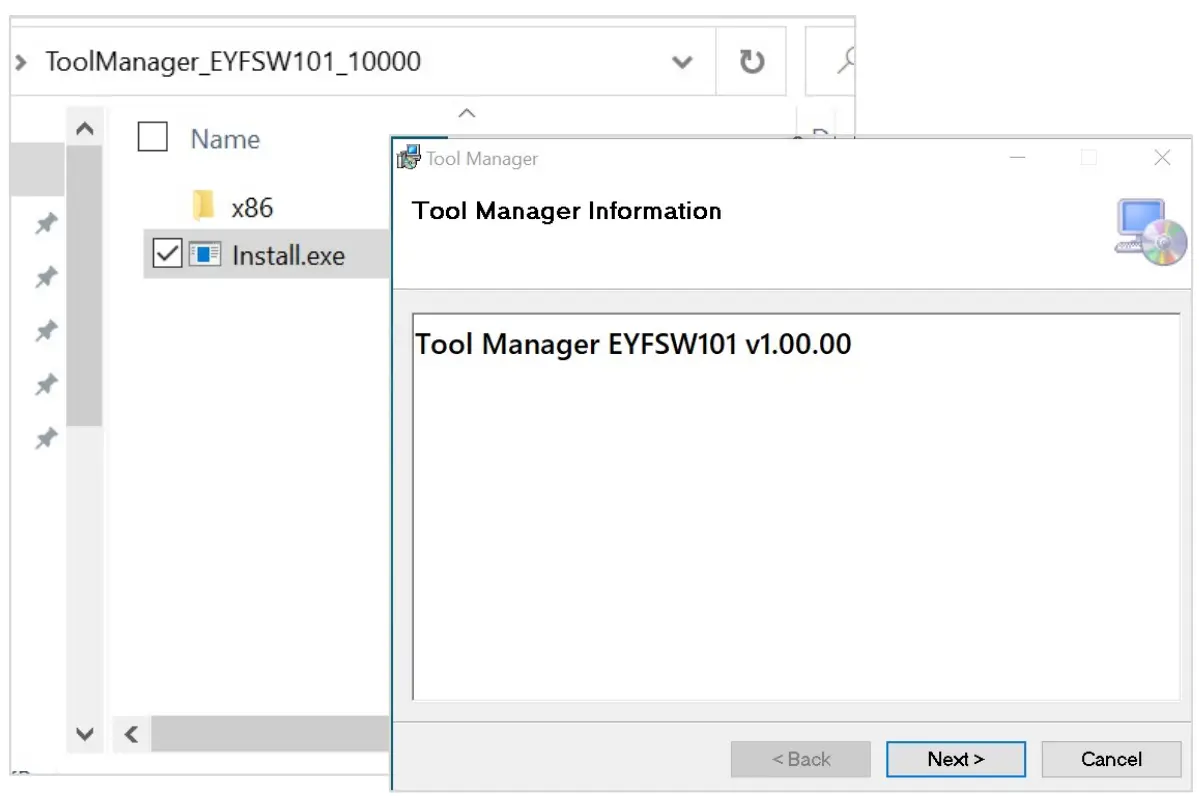Image resolution: width=1199 pixels, height=796 pixels.
Task: Click the Name column header
Action: click(x=225, y=139)
